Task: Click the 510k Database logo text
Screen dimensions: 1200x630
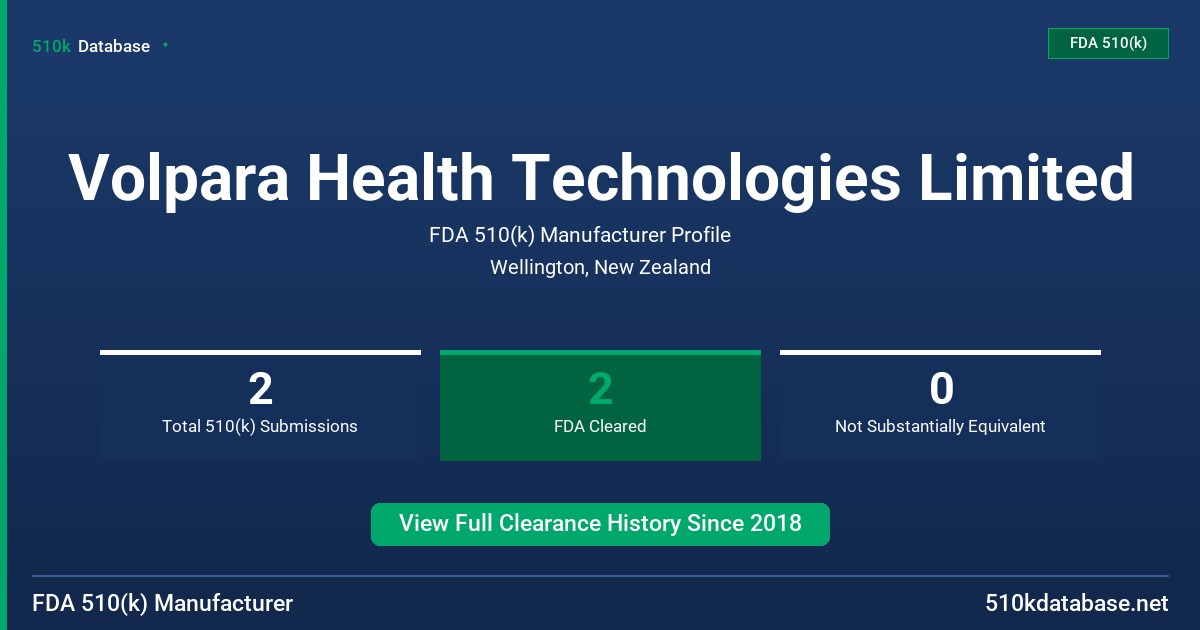Action: pos(91,46)
